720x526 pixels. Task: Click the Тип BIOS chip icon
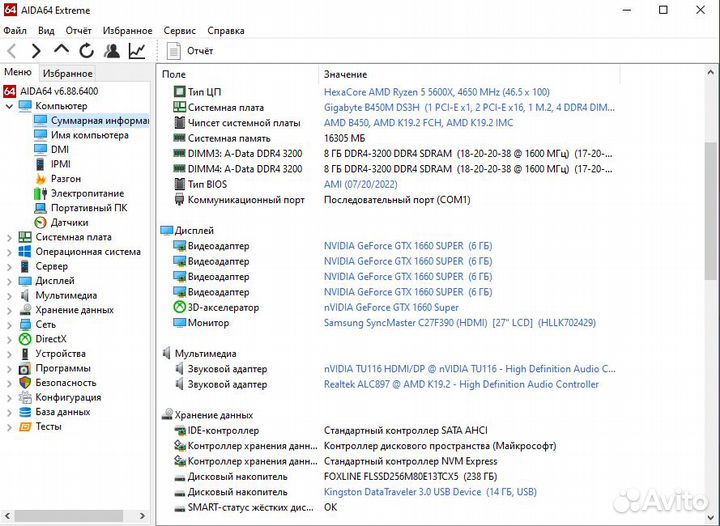[x=179, y=184]
